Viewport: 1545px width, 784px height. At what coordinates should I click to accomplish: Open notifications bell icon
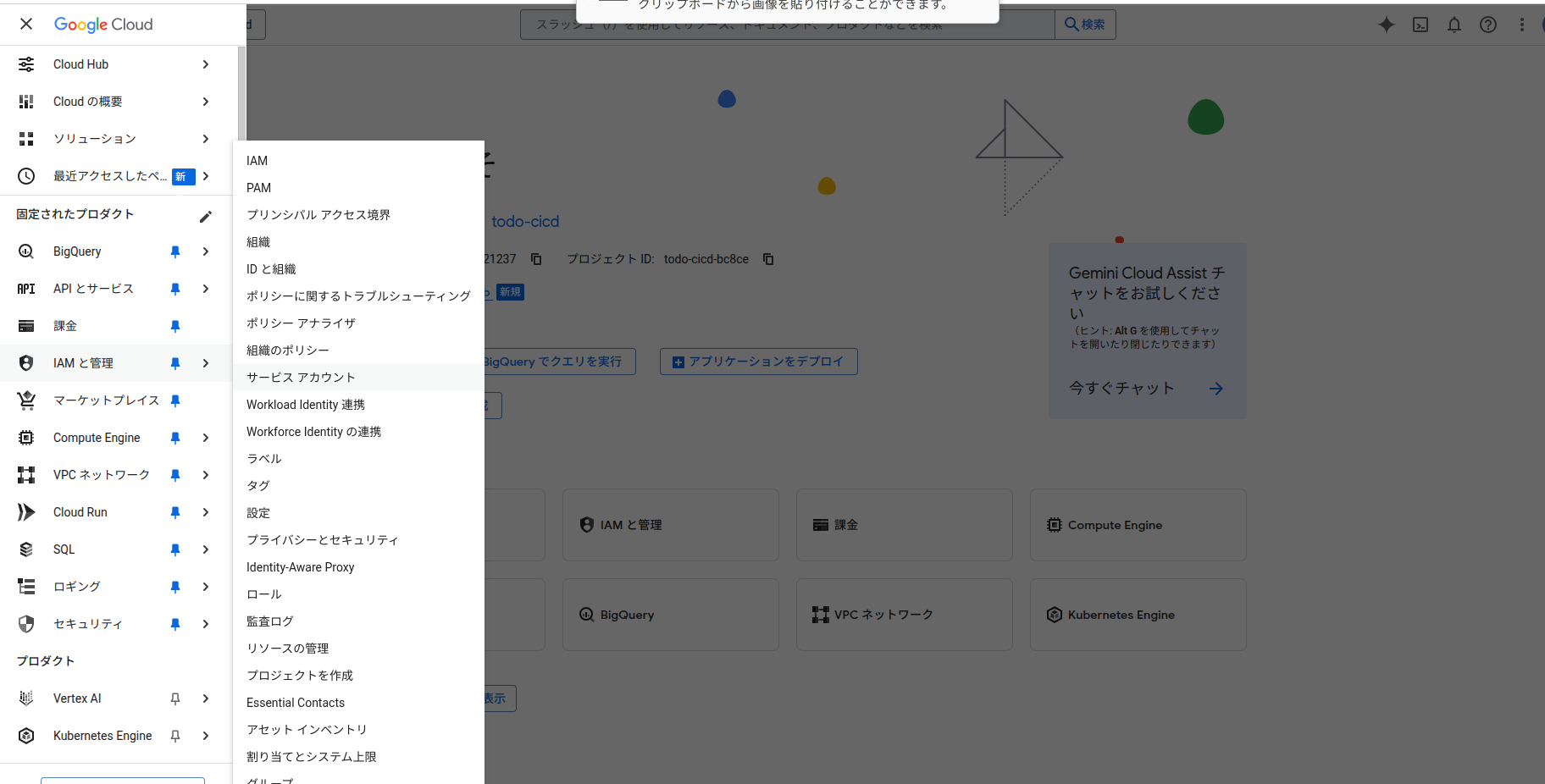click(x=1454, y=25)
